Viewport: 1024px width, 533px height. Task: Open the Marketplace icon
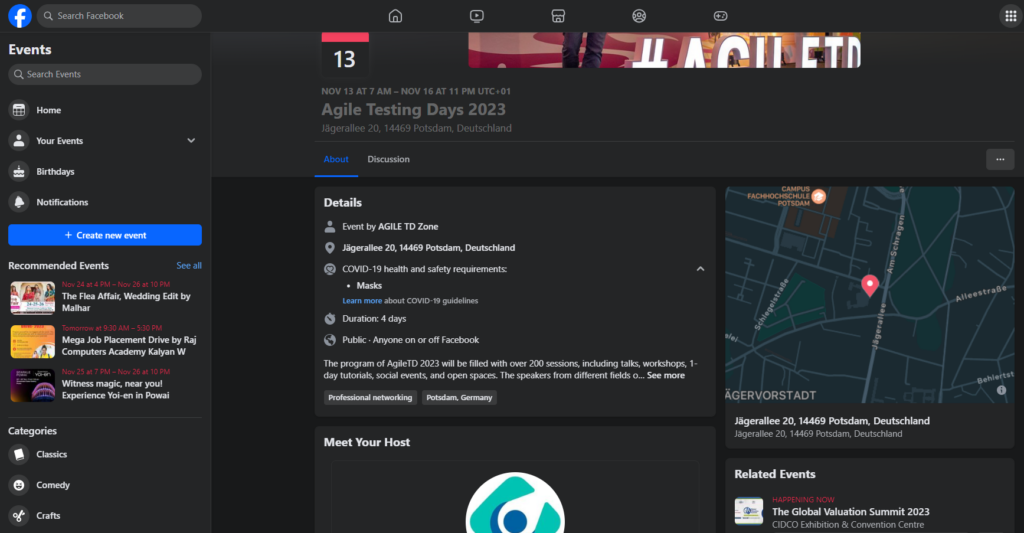pos(558,16)
